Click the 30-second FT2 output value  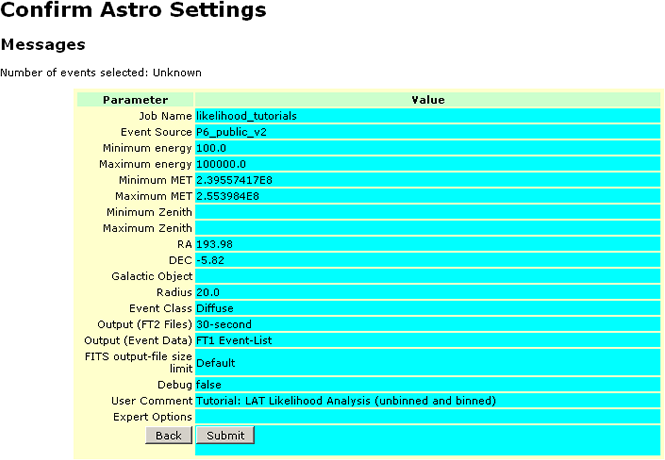[224, 324]
